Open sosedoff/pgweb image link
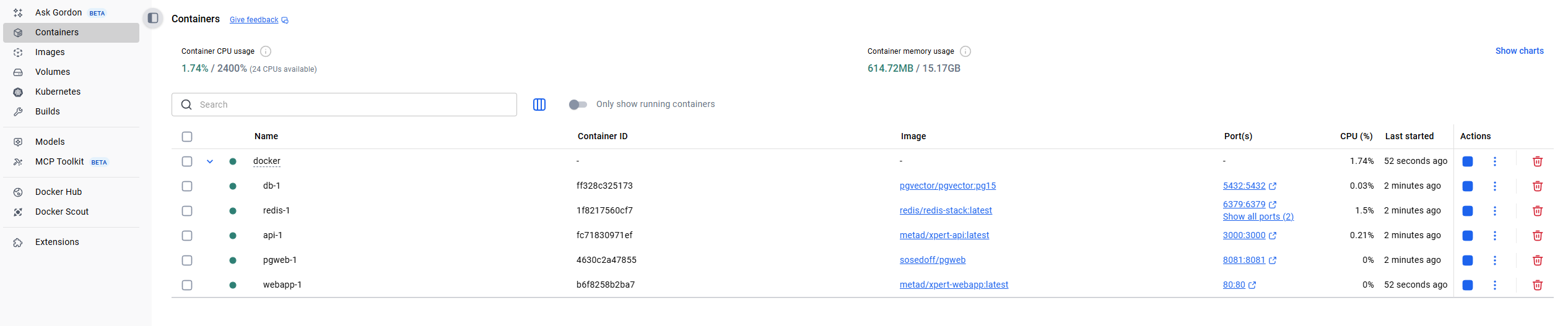The height and width of the screenshot is (326, 1568). click(933, 260)
